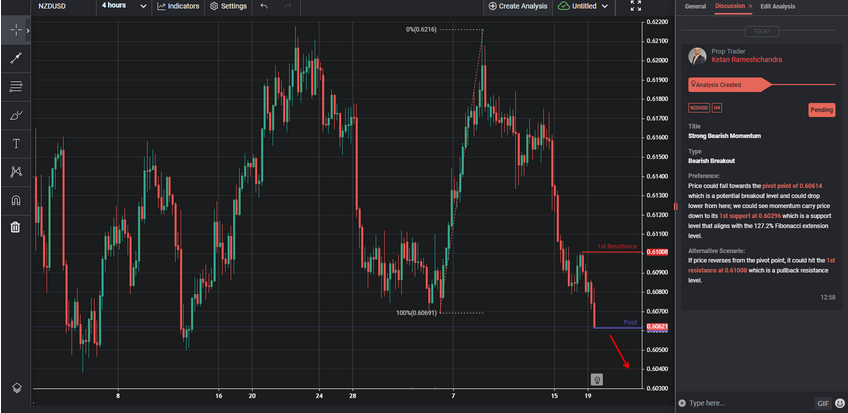Click the 0.60621 current price tag
The height and width of the screenshot is (413, 848).
point(657,327)
